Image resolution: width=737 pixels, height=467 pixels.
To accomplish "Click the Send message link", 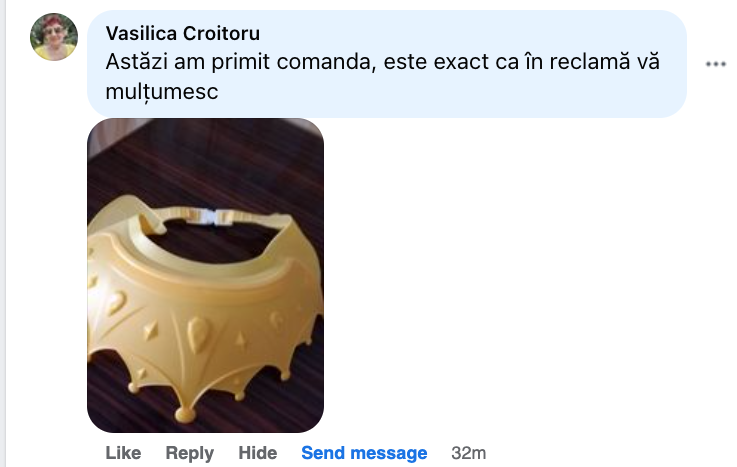I will [x=364, y=453].
